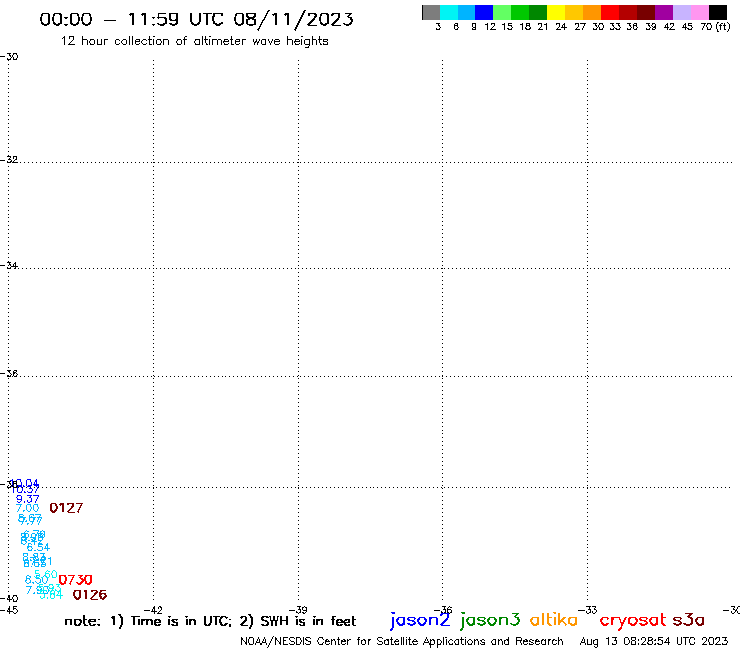Click the '7.00' wave height value
740x650 pixels.
click(27, 508)
